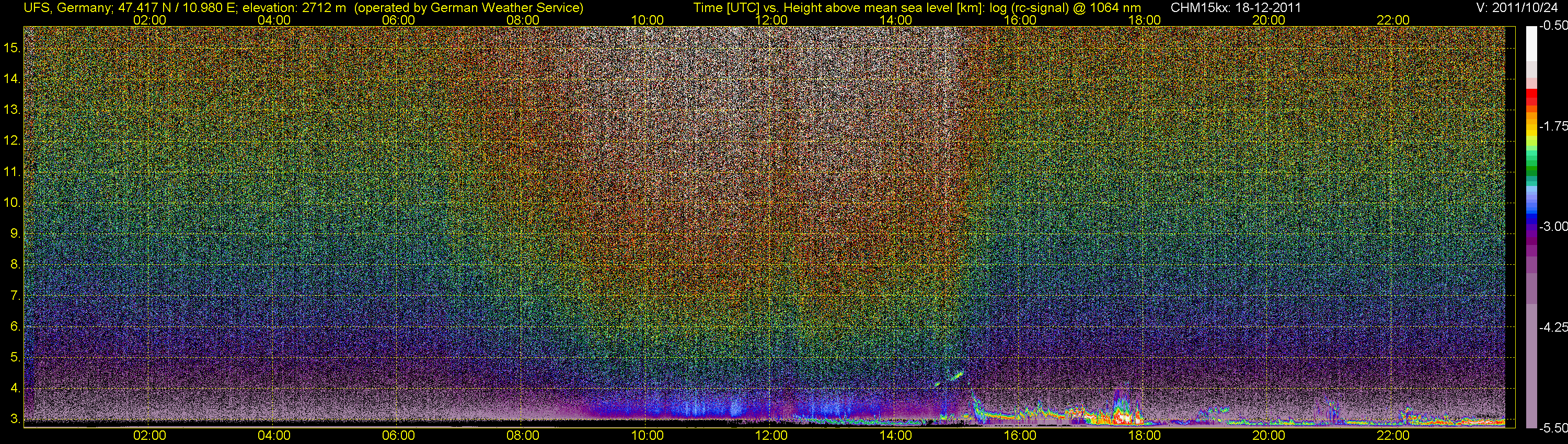Image resolution: width=1568 pixels, height=444 pixels.
Task: Click the color scale value "-1.75"
Action: coord(1553,126)
